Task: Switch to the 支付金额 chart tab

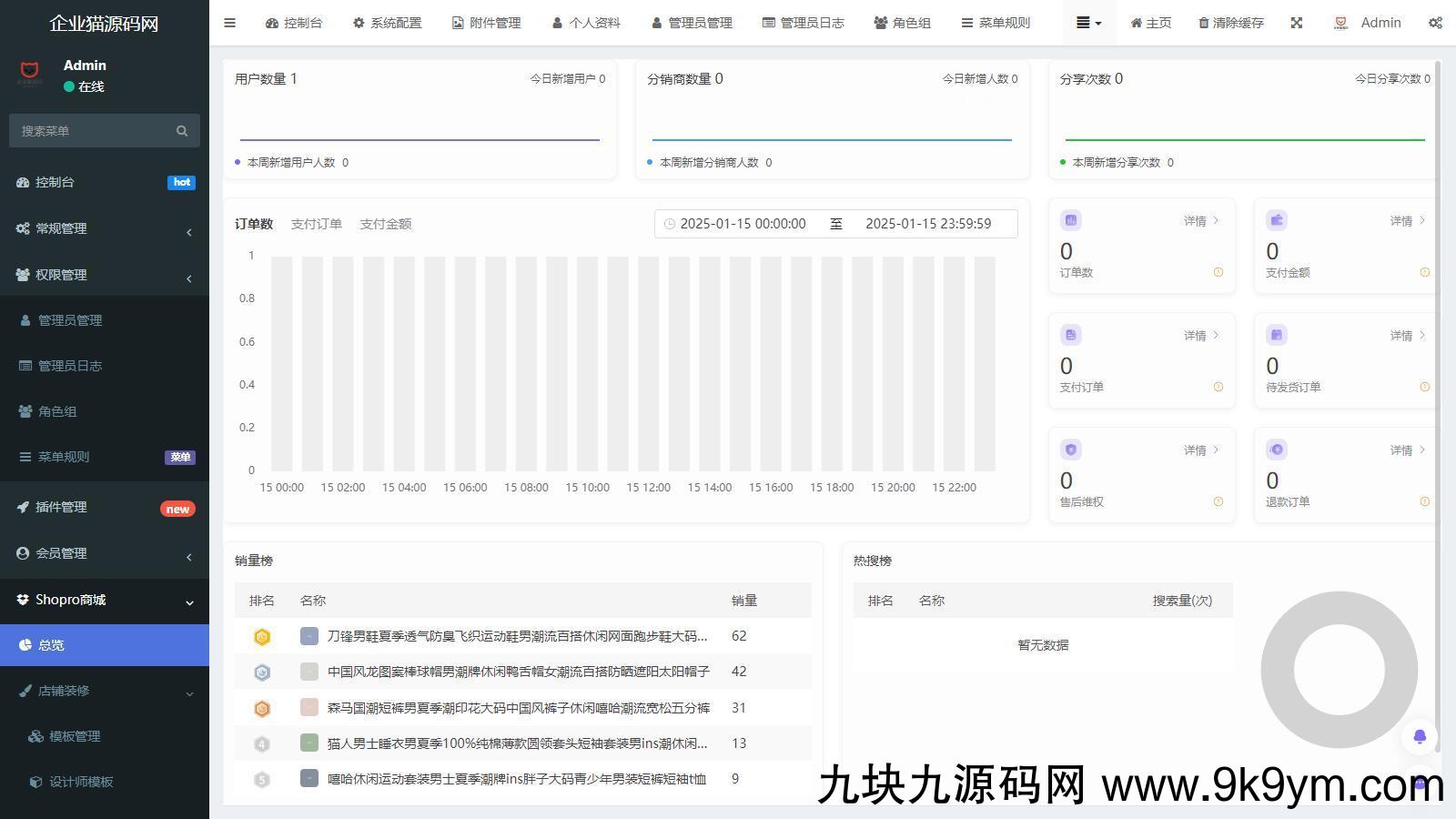Action: coord(385,224)
